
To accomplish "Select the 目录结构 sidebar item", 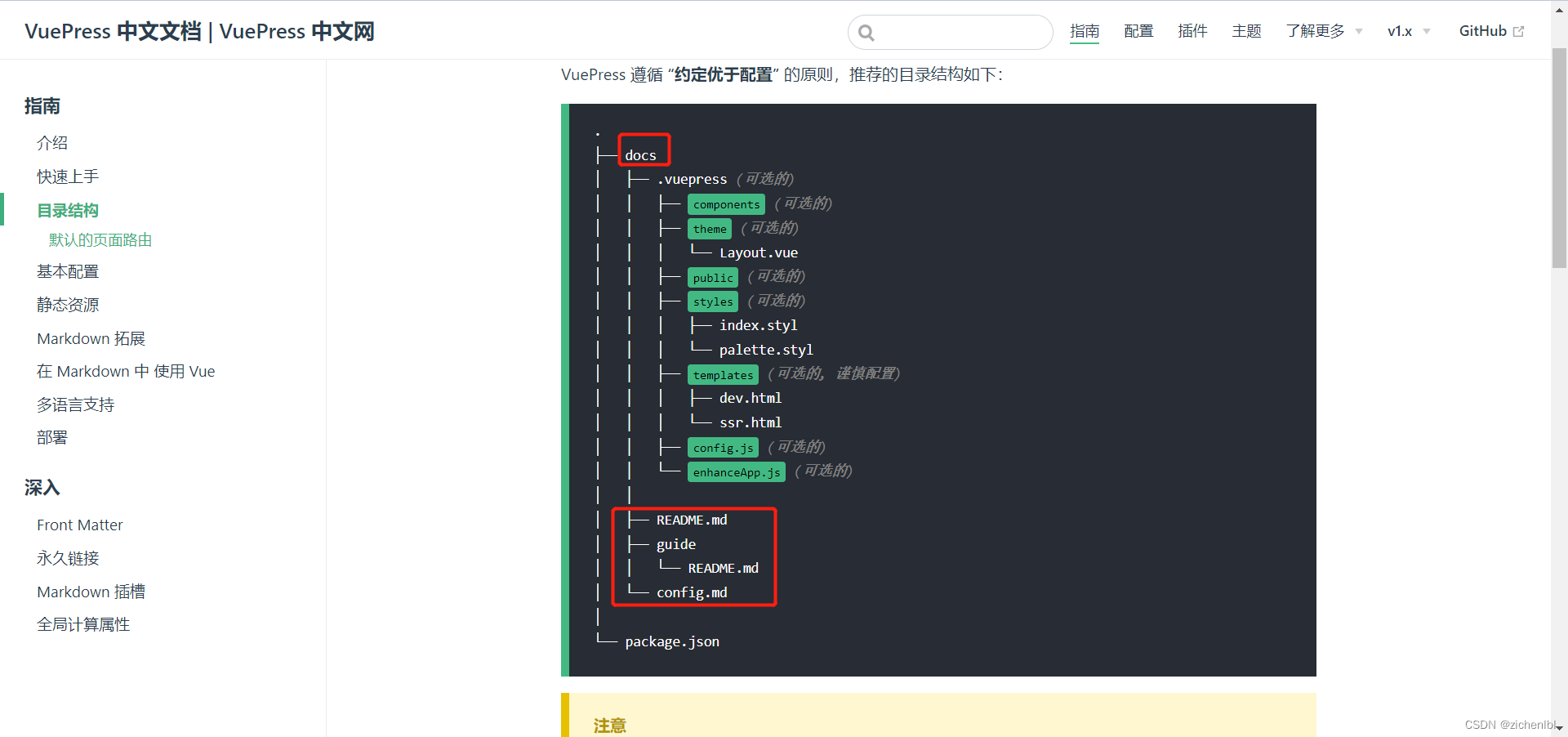I will (68, 210).
